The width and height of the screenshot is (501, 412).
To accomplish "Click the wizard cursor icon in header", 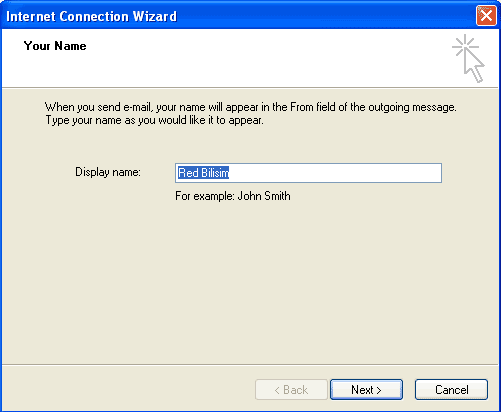I will click(x=468, y=58).
